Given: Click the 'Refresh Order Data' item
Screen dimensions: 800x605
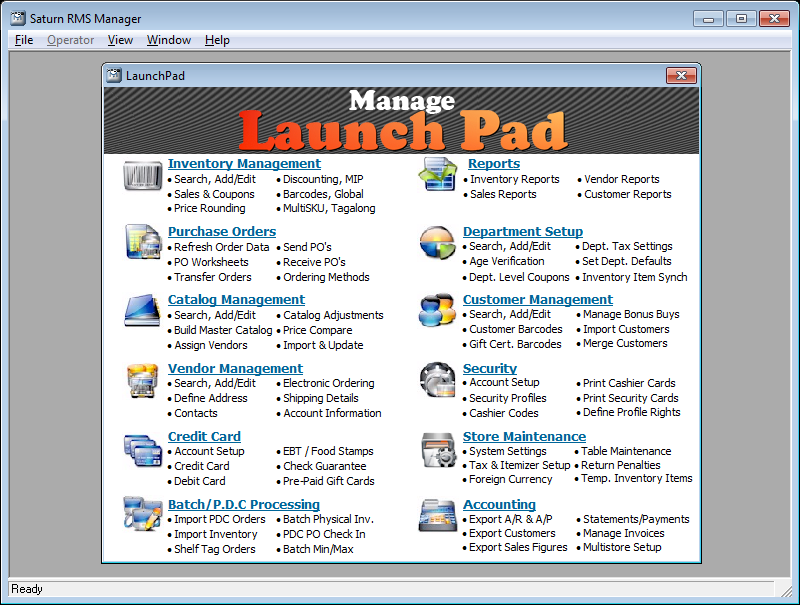Looking at the screenshot, I should 221,247.
